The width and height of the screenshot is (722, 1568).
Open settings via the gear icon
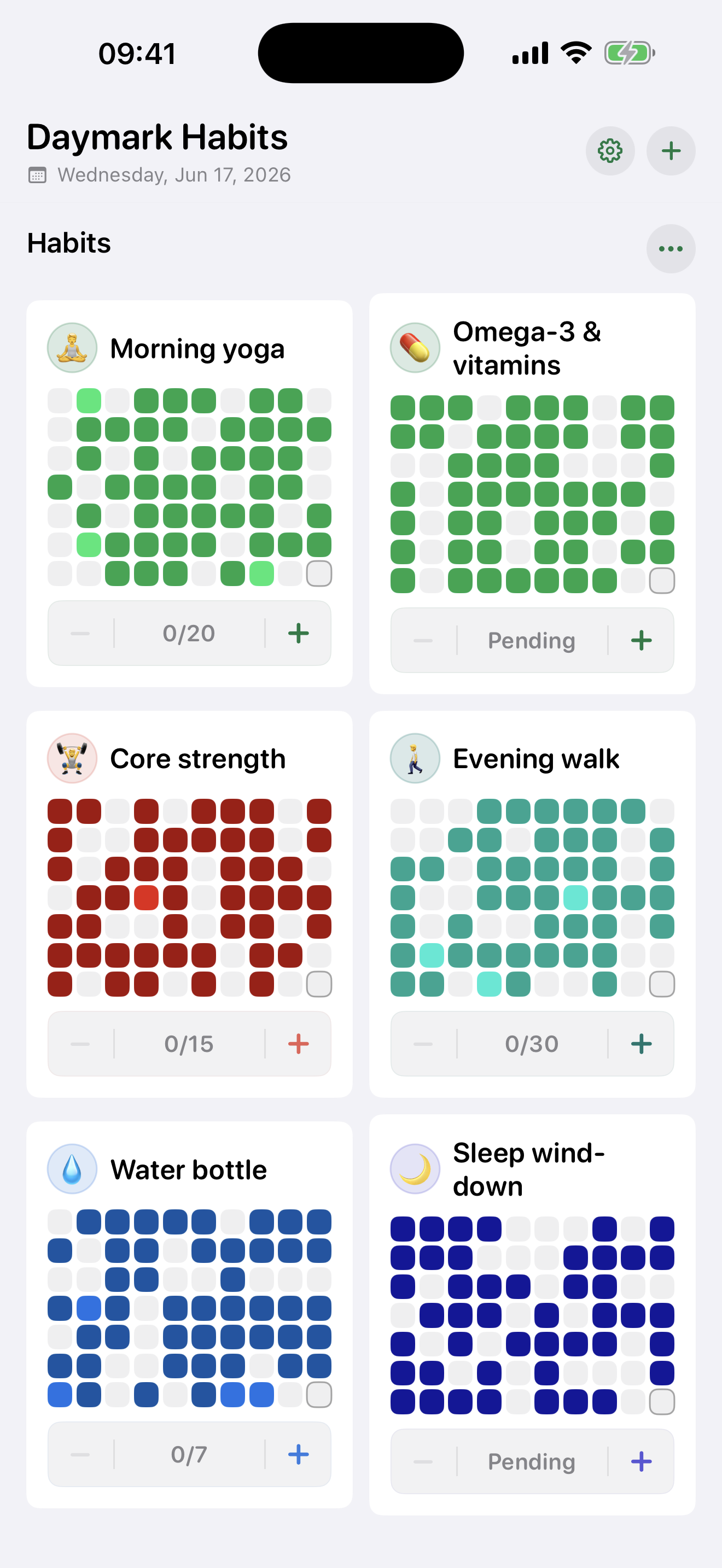coord(610,151)
